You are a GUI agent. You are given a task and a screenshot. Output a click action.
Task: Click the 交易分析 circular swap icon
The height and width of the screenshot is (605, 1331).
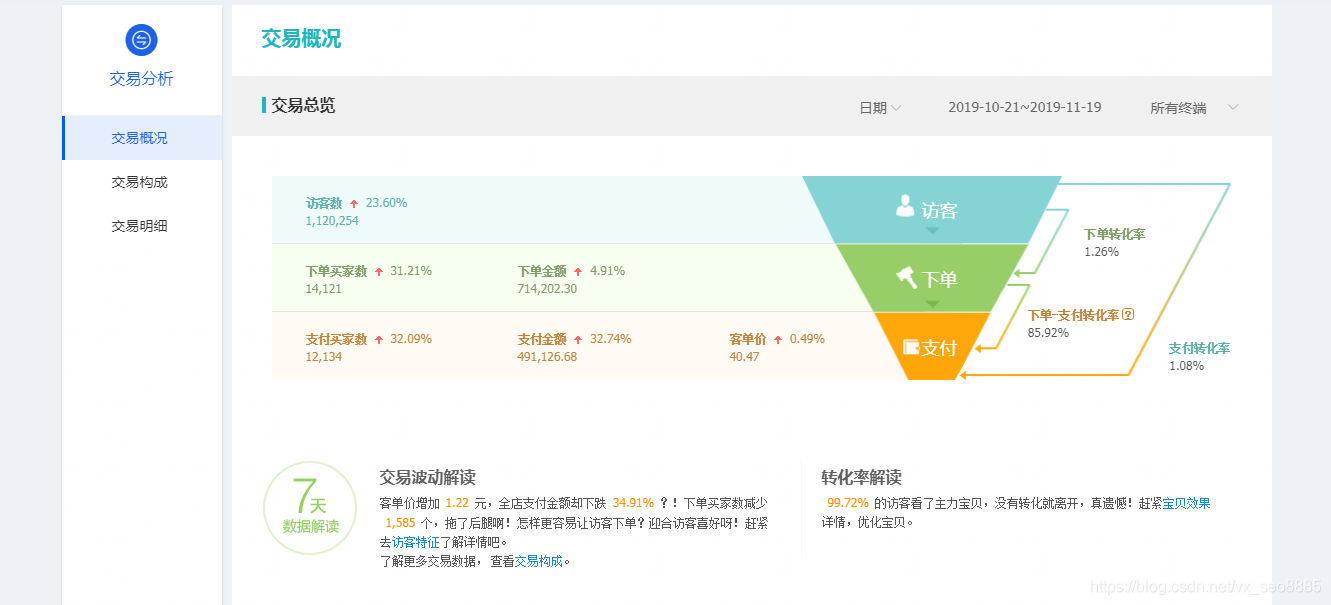click(x=141, y=39)
